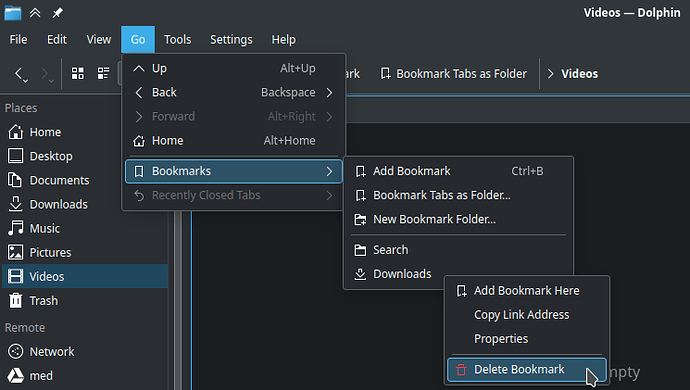Click the music note icon in Places
The height and width of the screenshot is (390, 690).
15,228
